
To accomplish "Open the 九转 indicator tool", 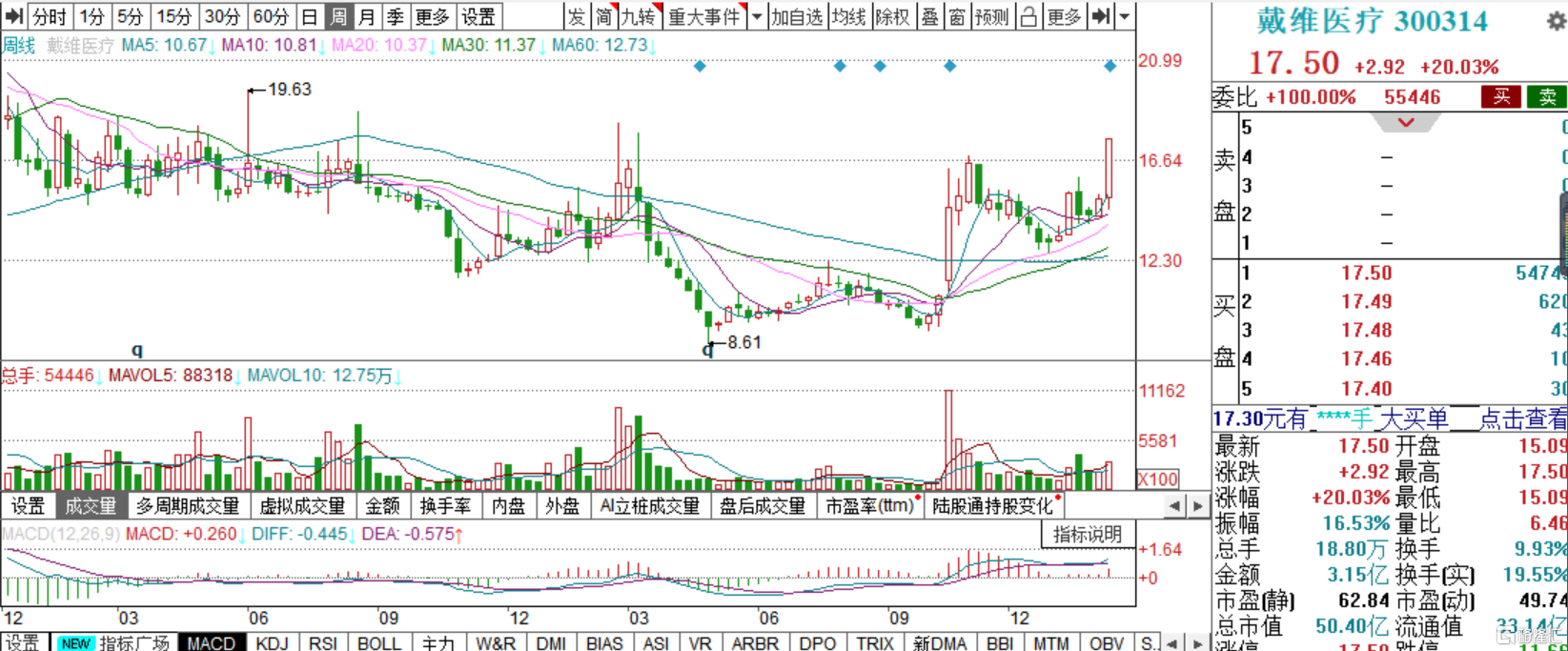I will pyautogui.click(x=639, y=16).
